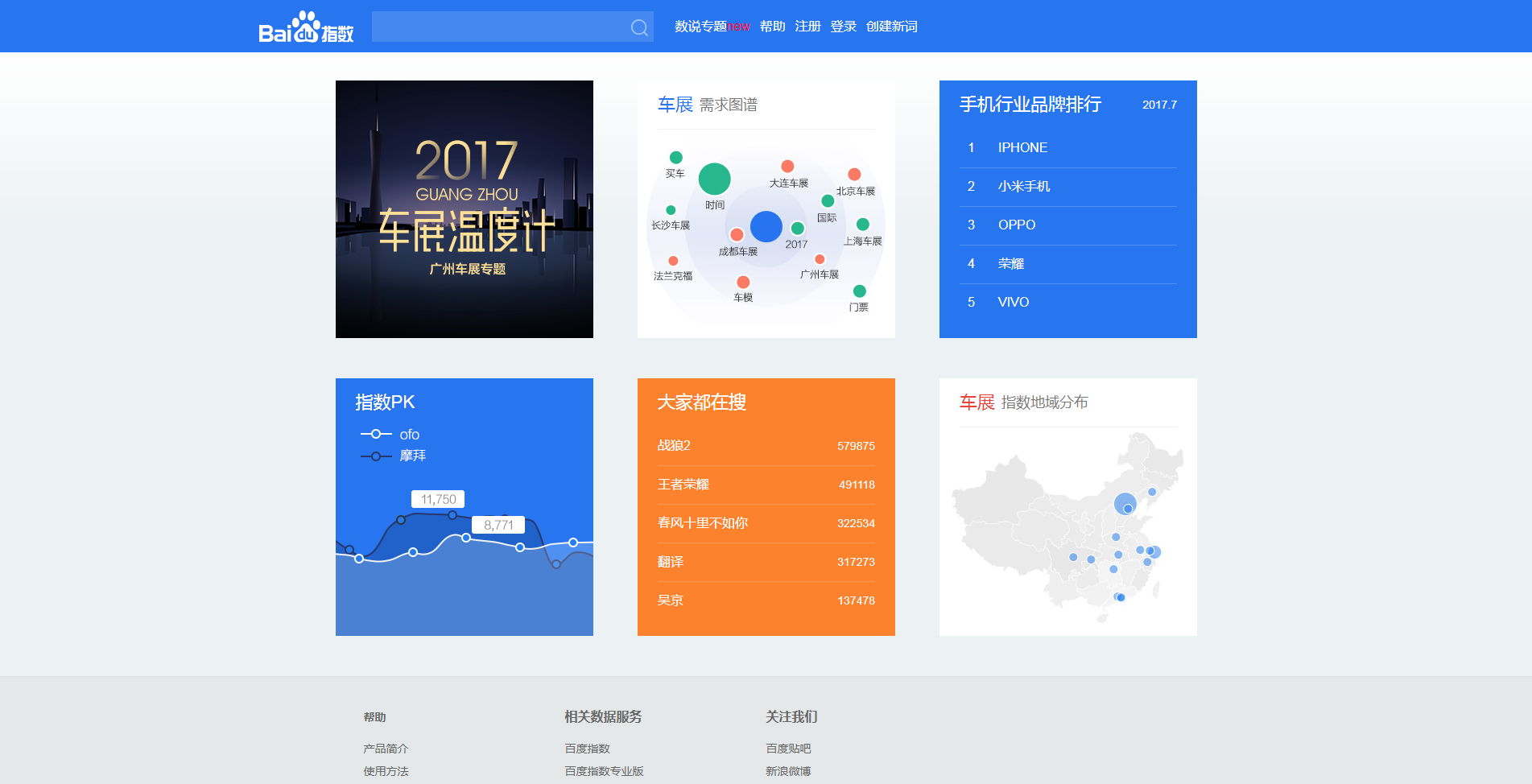The height and width of the screenshot is (784, 1532).
Task: Open 产品简介 footer link
Action: [386, 749]
